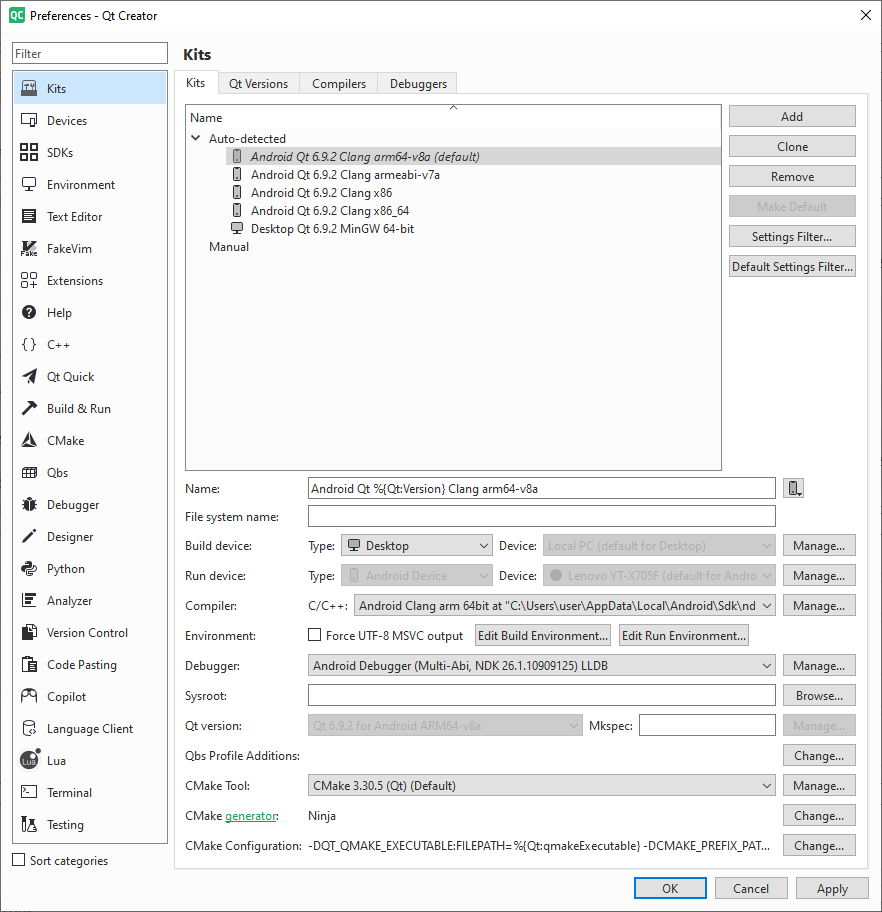The width and height of the screenshot is (882, 912).
Task: Select the Terminal icon
Action: point(29,792)
